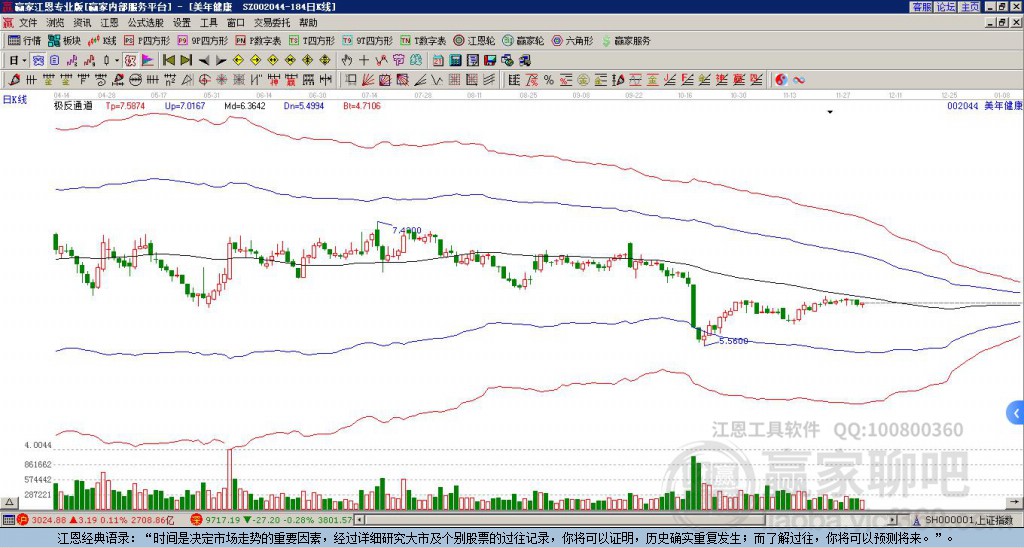Select the percent % retracement tool
1024x548 pixels.
point(549,80)
